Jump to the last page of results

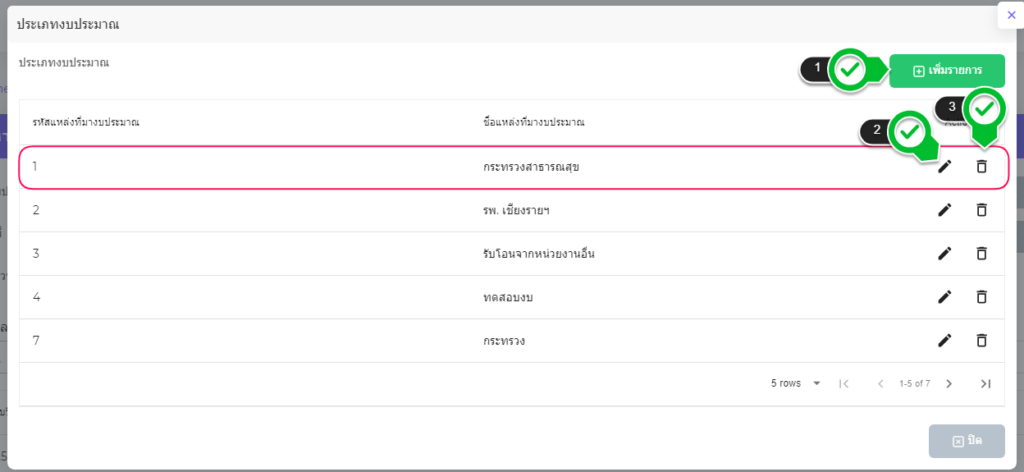[985, 383]
